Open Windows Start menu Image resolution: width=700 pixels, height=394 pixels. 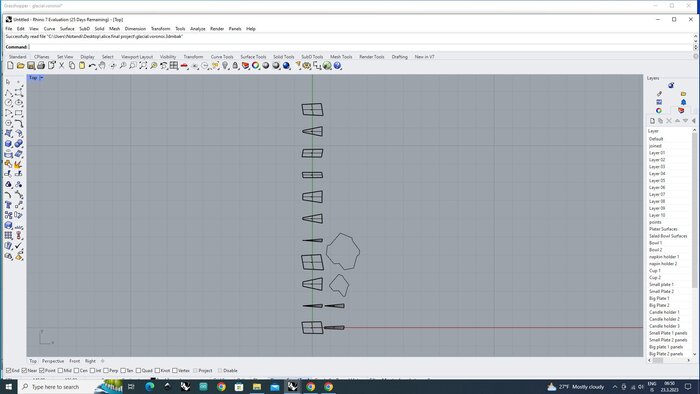pos(8,386)
